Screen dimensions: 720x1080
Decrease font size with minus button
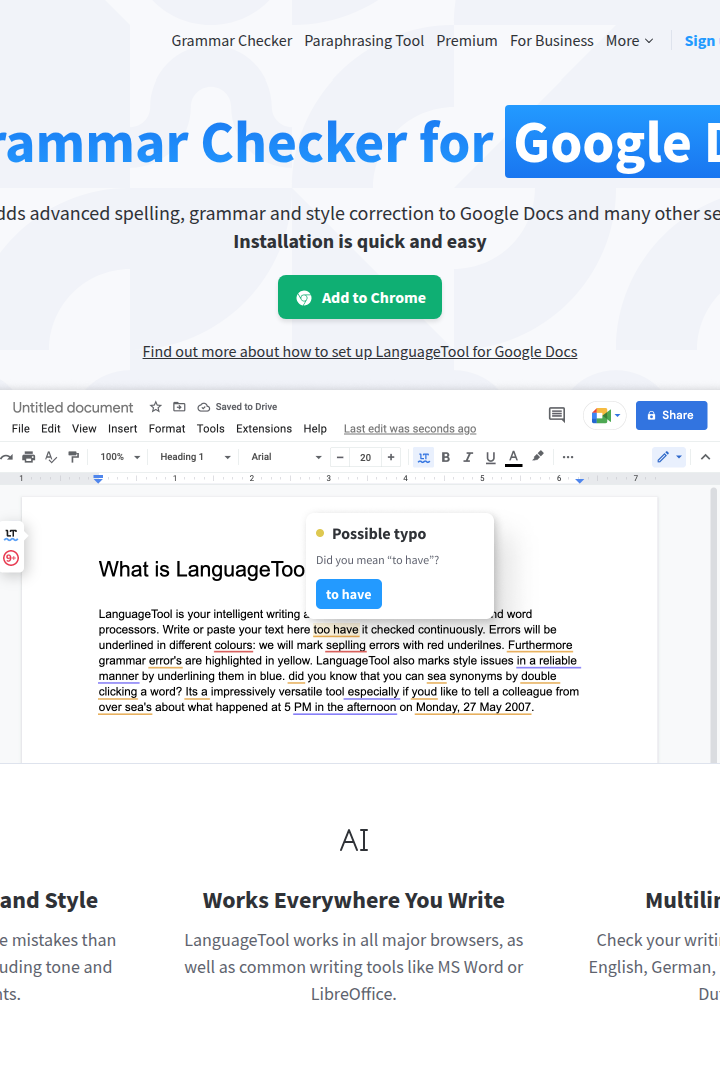[340, 457]
